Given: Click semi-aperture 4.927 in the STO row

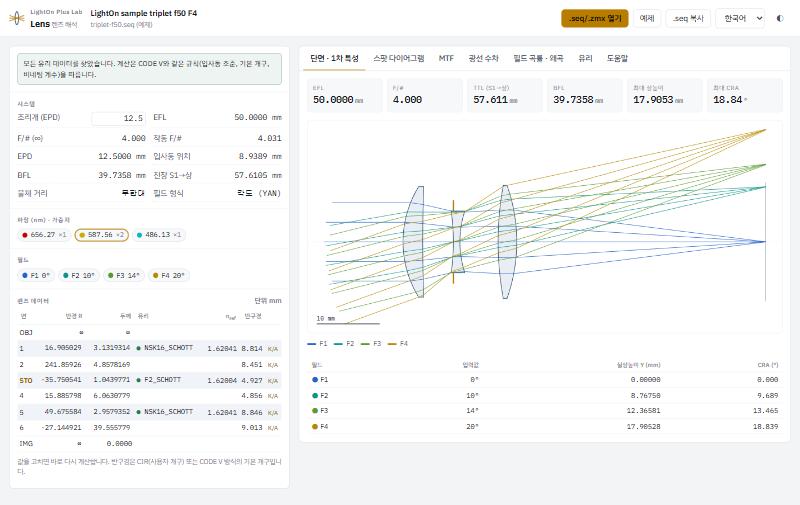Looking at the screenshot, I should pyautogui.click(x=252, y=381).
